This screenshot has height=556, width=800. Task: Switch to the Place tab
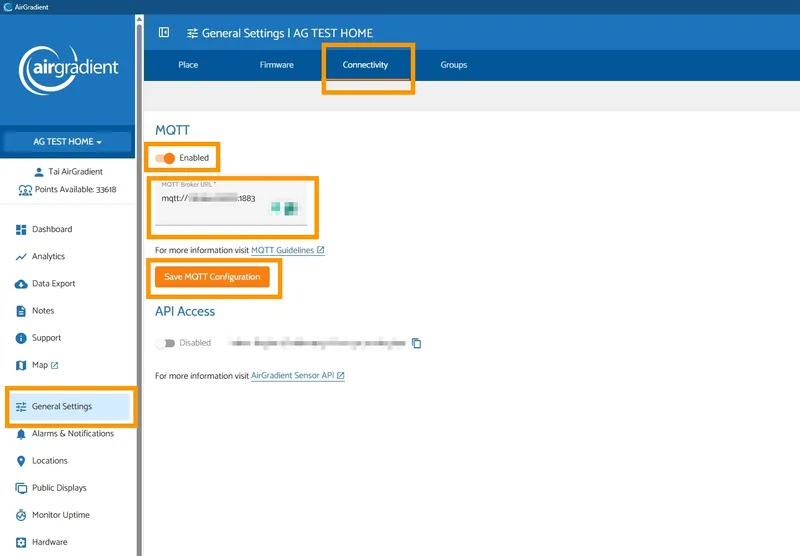tap(188, 65)
